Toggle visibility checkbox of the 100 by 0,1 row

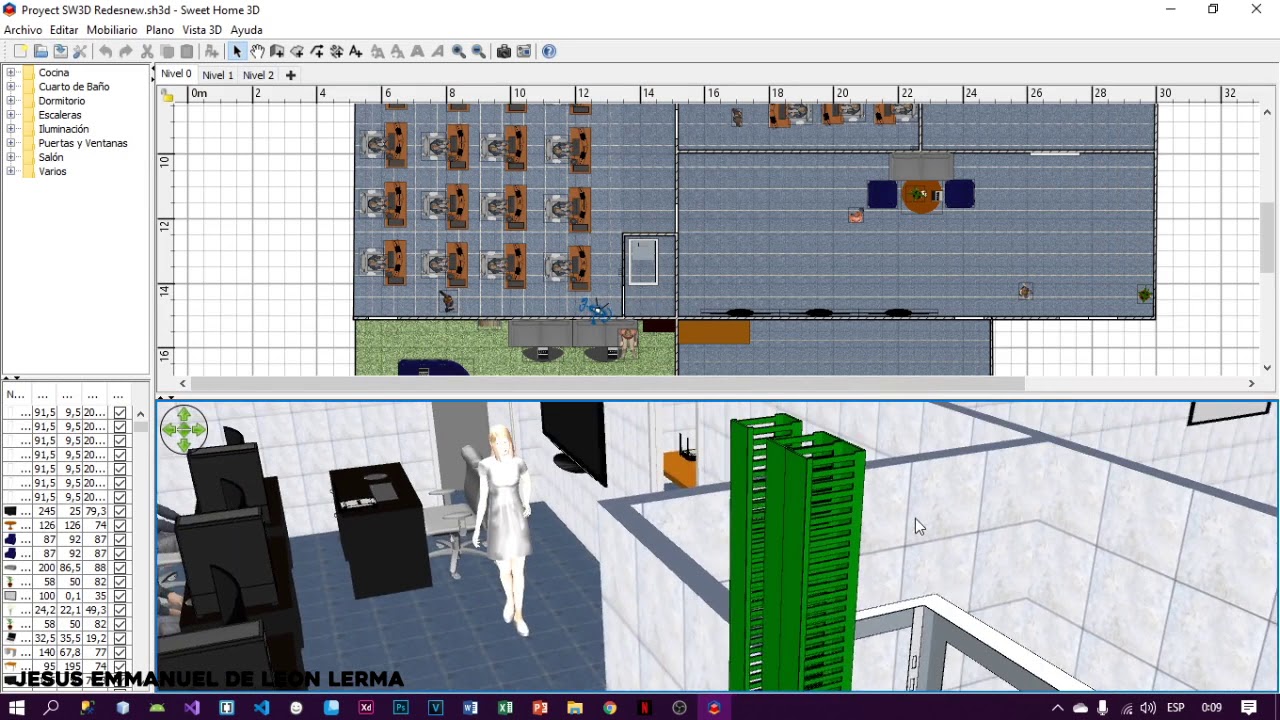[x=120, y=596]
